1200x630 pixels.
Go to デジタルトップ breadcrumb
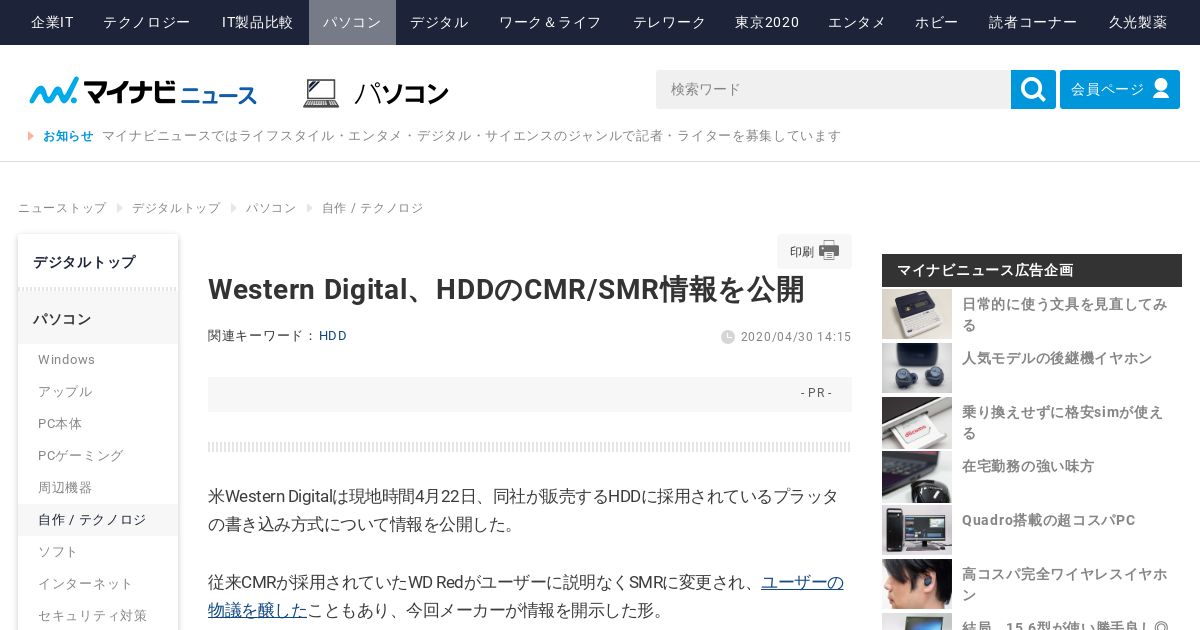[176, 208]
